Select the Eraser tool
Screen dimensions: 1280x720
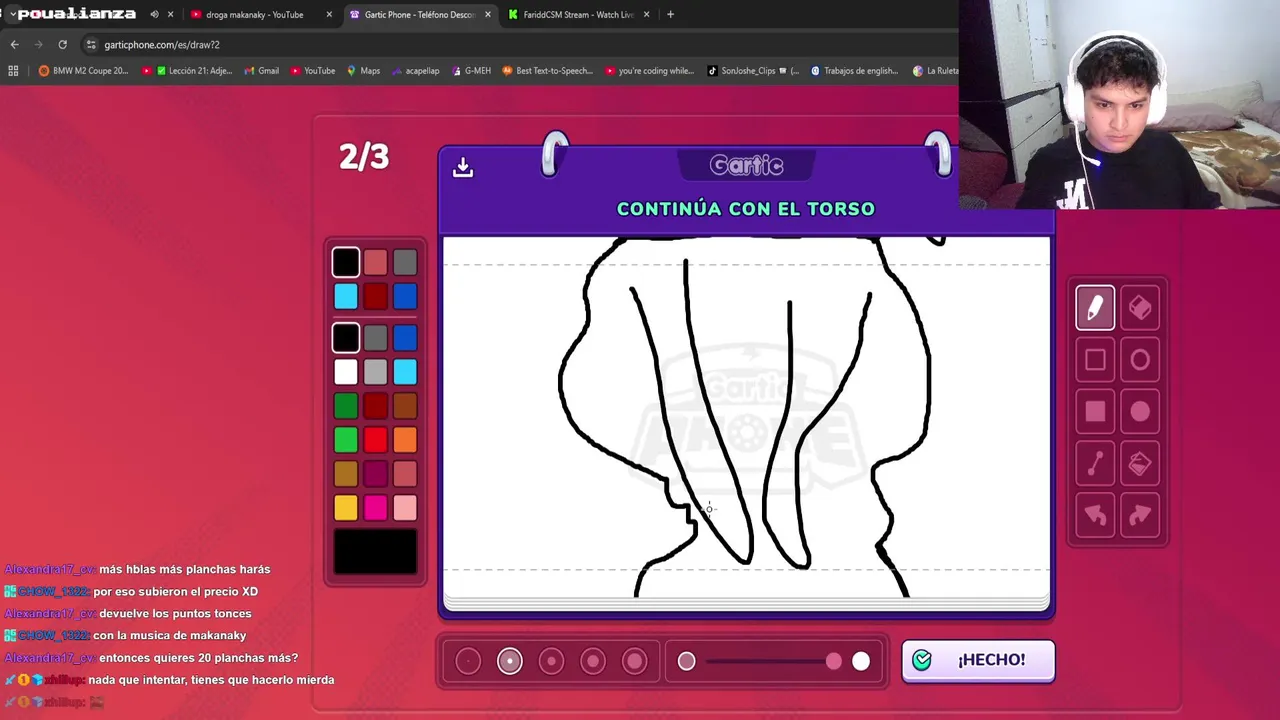pyautogui.click(x=1140, y=308)
